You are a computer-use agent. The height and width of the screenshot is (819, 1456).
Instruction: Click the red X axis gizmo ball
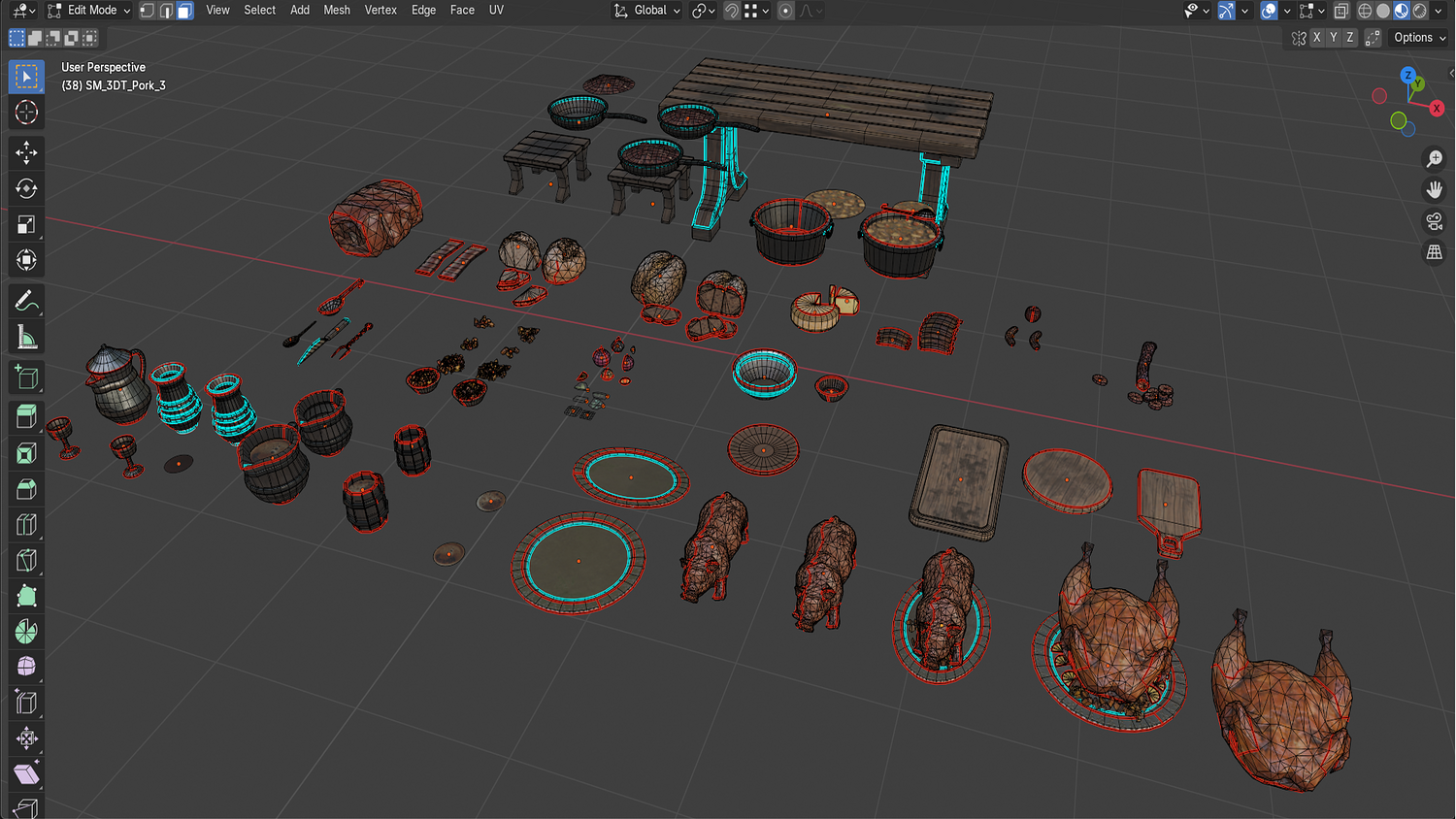click(x=1437, y=109)
